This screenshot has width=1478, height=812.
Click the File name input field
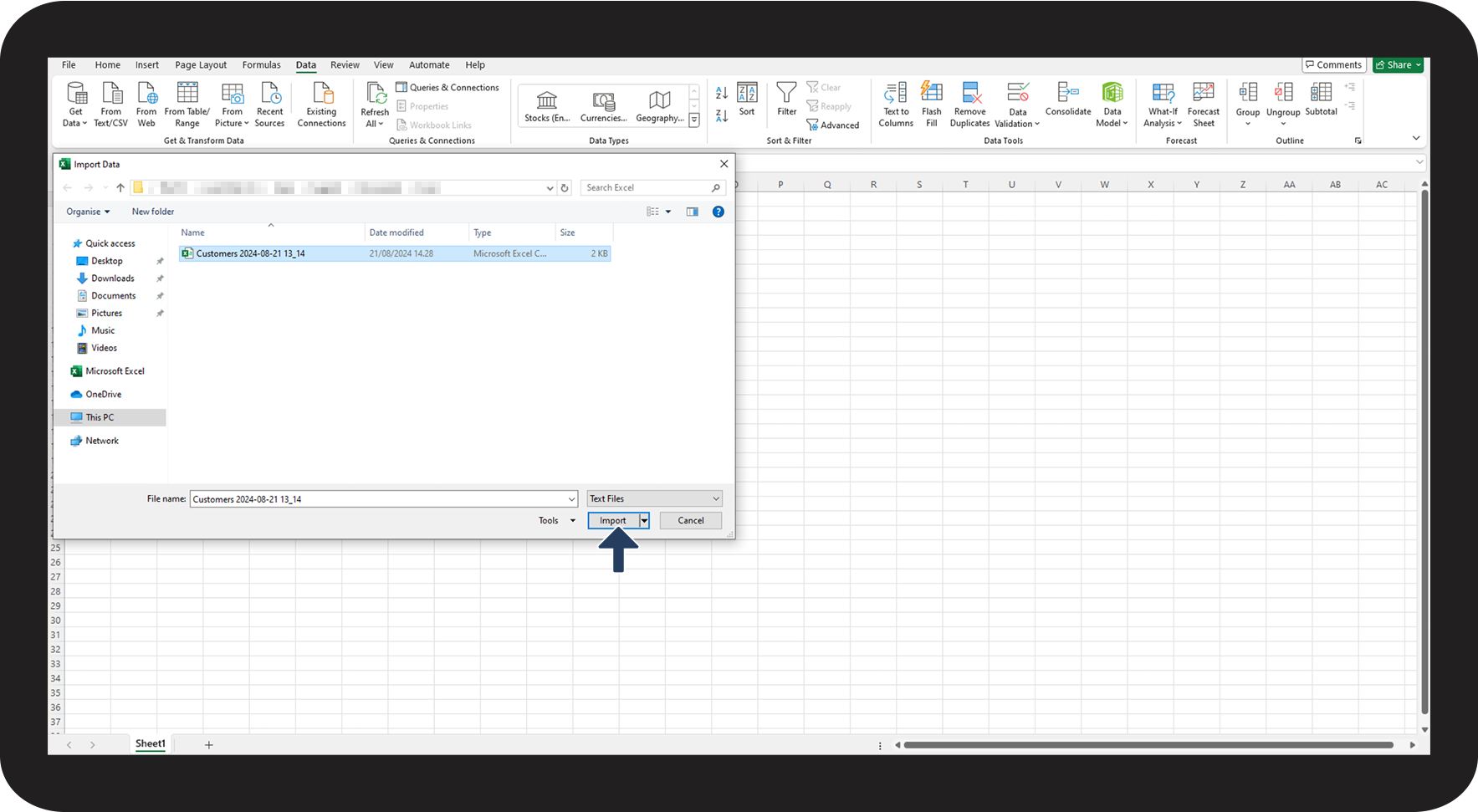coord(378,499)
